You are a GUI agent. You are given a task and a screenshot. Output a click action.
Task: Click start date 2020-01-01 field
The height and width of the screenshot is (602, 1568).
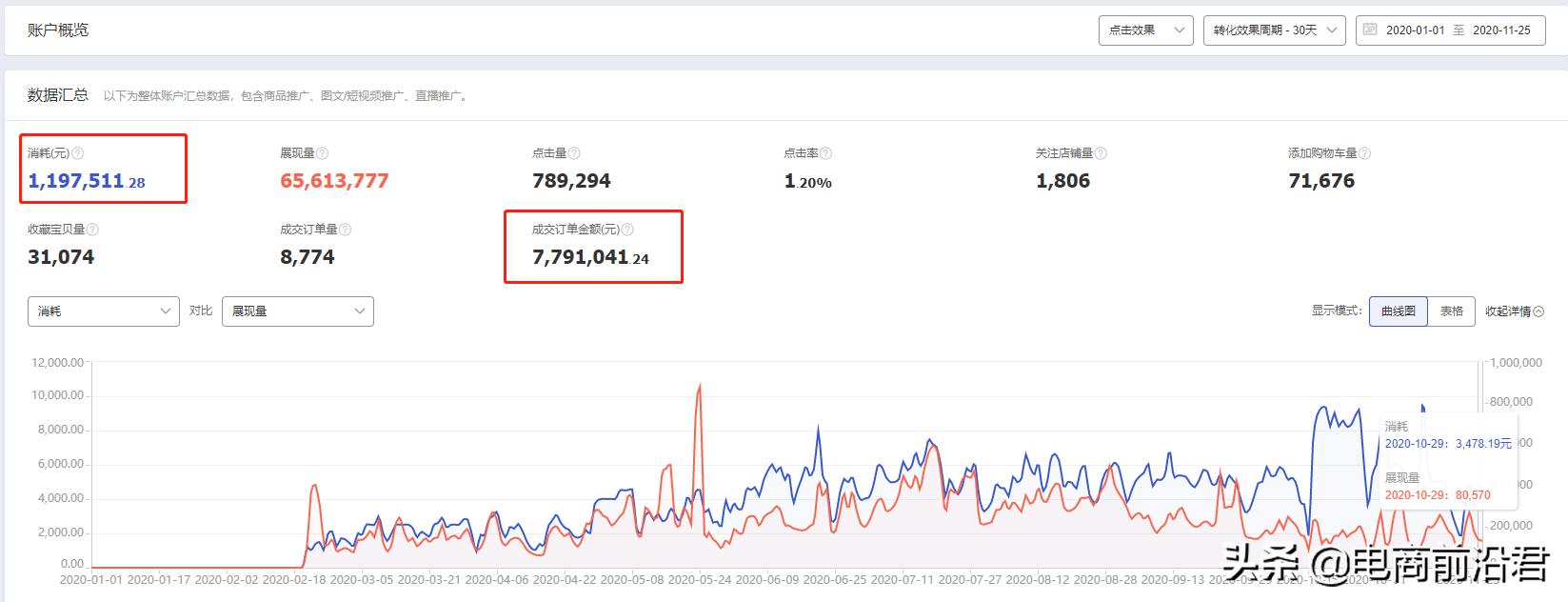1415,30
